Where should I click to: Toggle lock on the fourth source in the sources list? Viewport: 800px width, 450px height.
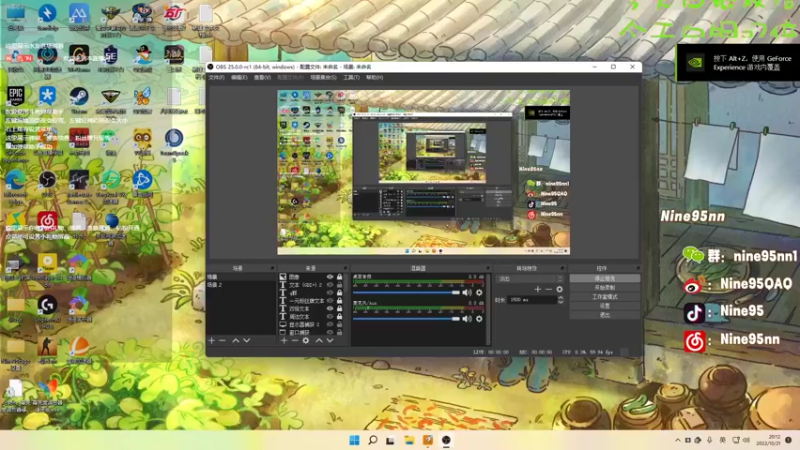click(x=339, y=301)
